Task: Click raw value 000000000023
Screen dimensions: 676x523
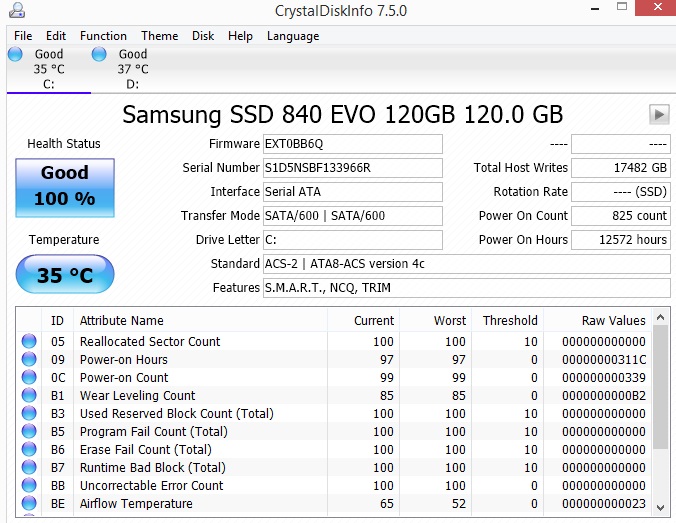Action: 604,504
